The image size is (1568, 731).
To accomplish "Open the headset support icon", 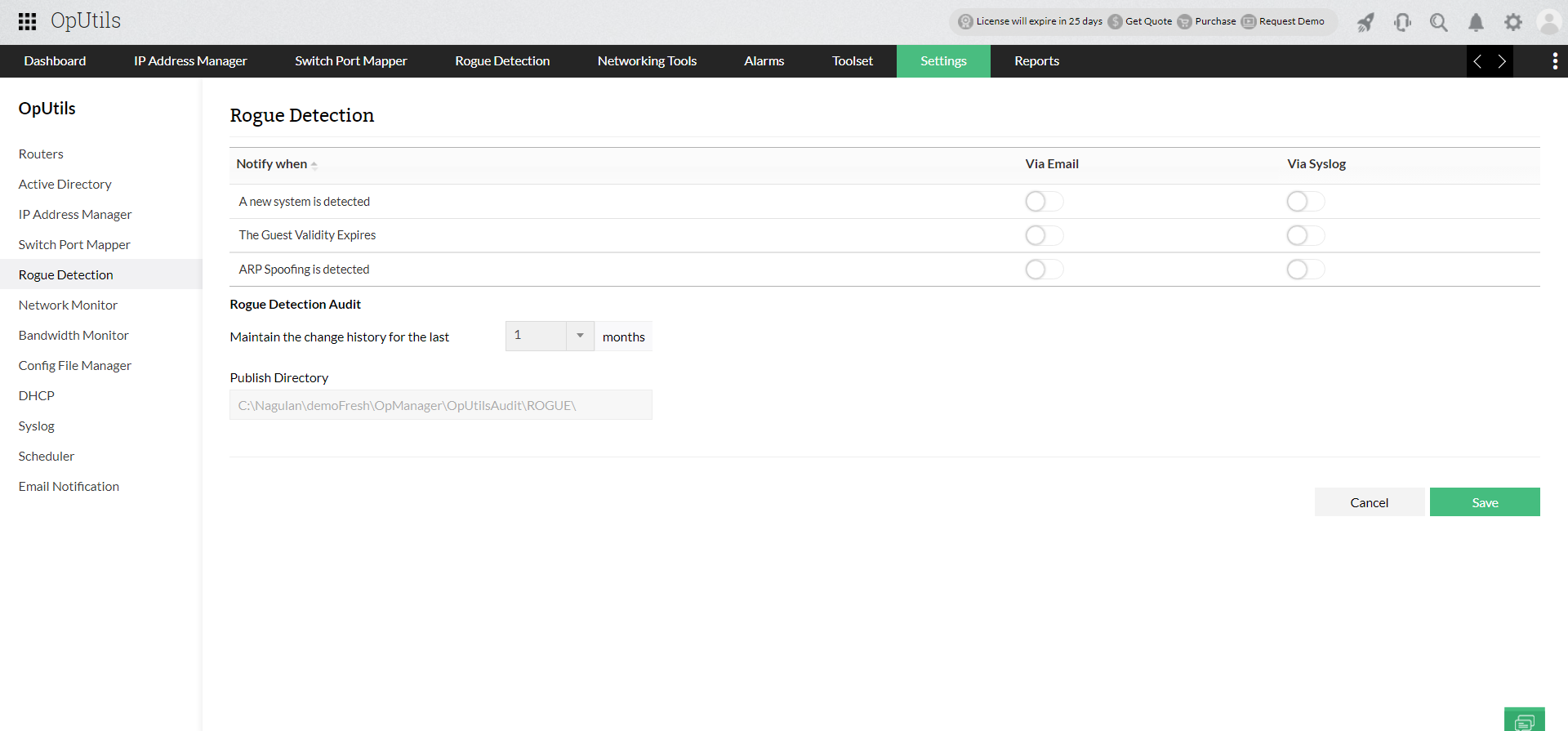I will tap(1402, 22).
